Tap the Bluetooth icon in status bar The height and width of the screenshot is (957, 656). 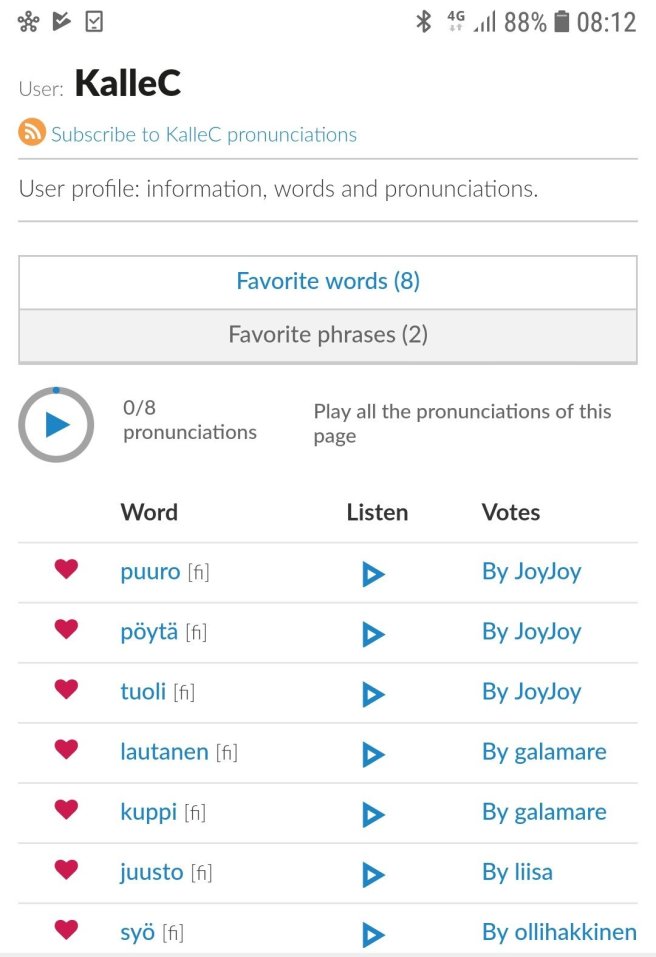424,22
